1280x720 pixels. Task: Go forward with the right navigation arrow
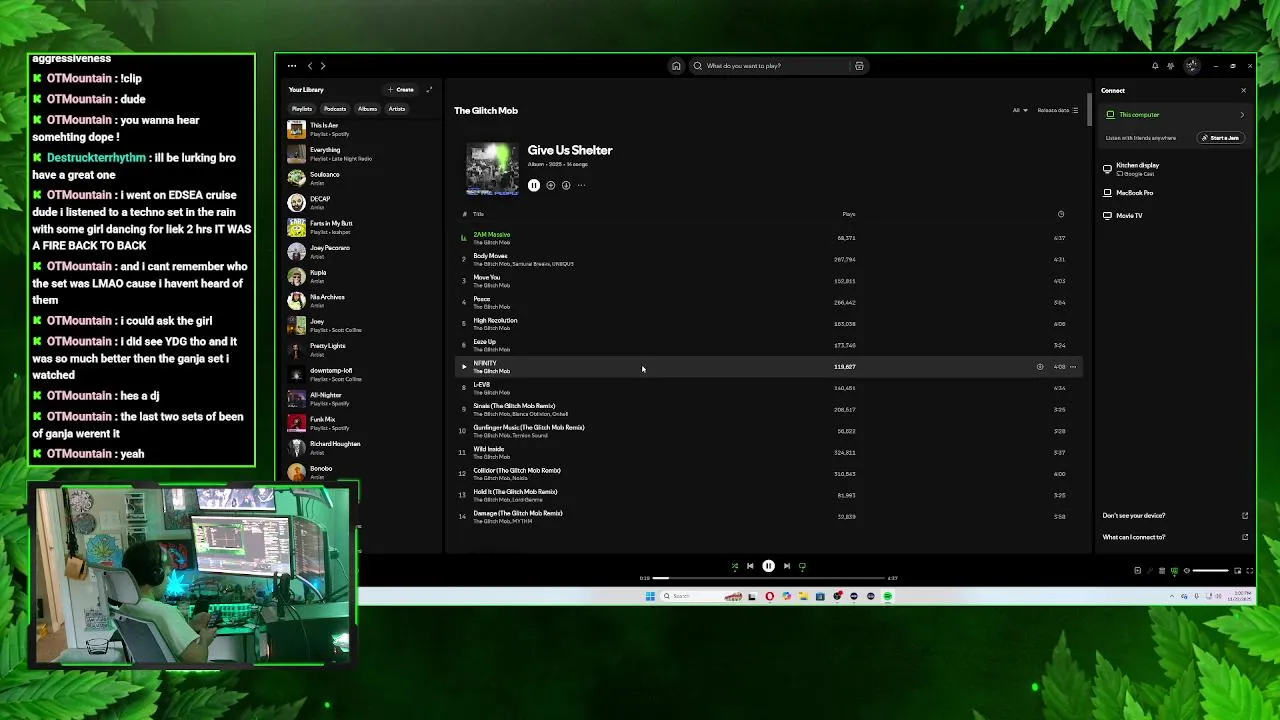(322, 66)
